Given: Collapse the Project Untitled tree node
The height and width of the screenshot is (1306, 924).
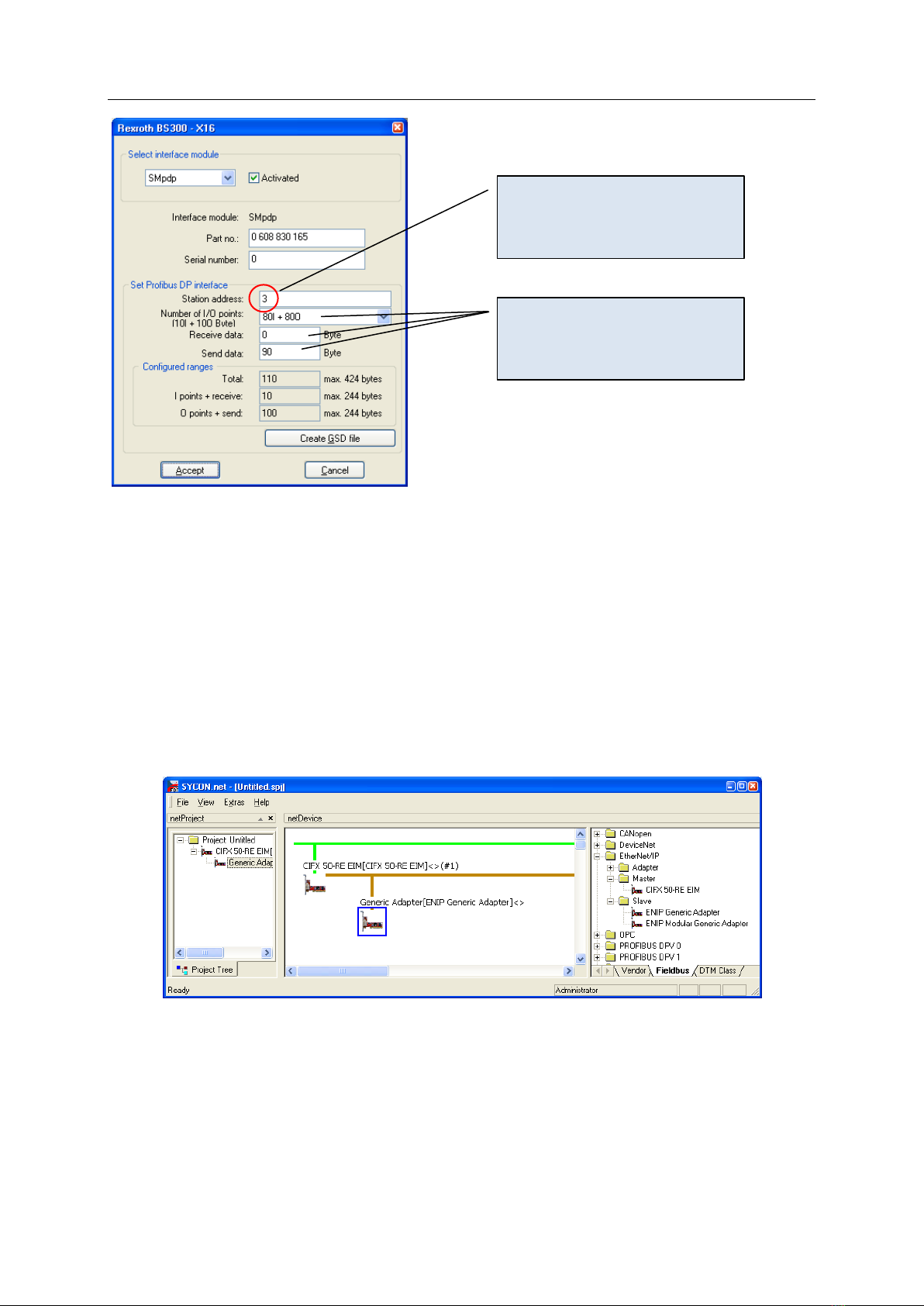Looking at the screenshot, I should tap(181, 840).
